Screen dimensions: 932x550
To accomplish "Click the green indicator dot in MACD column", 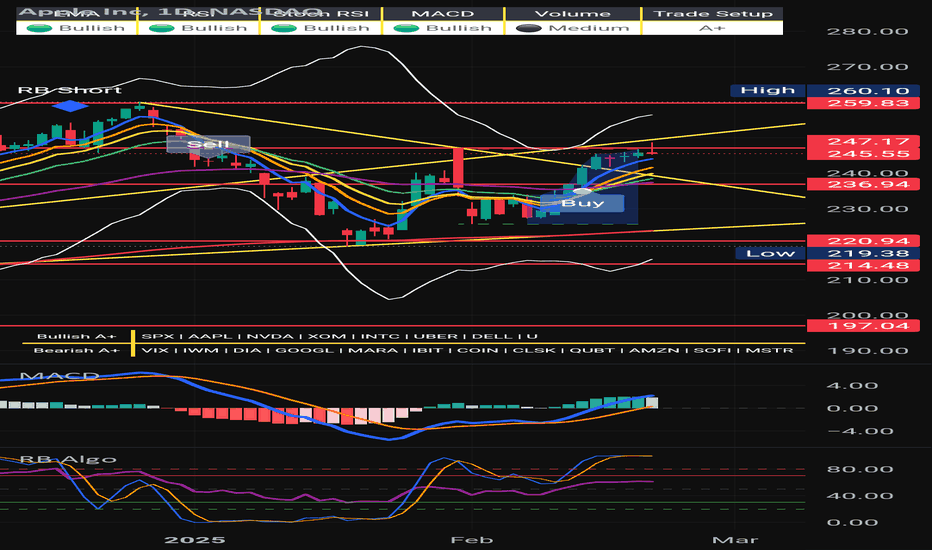I will (407, 28).
